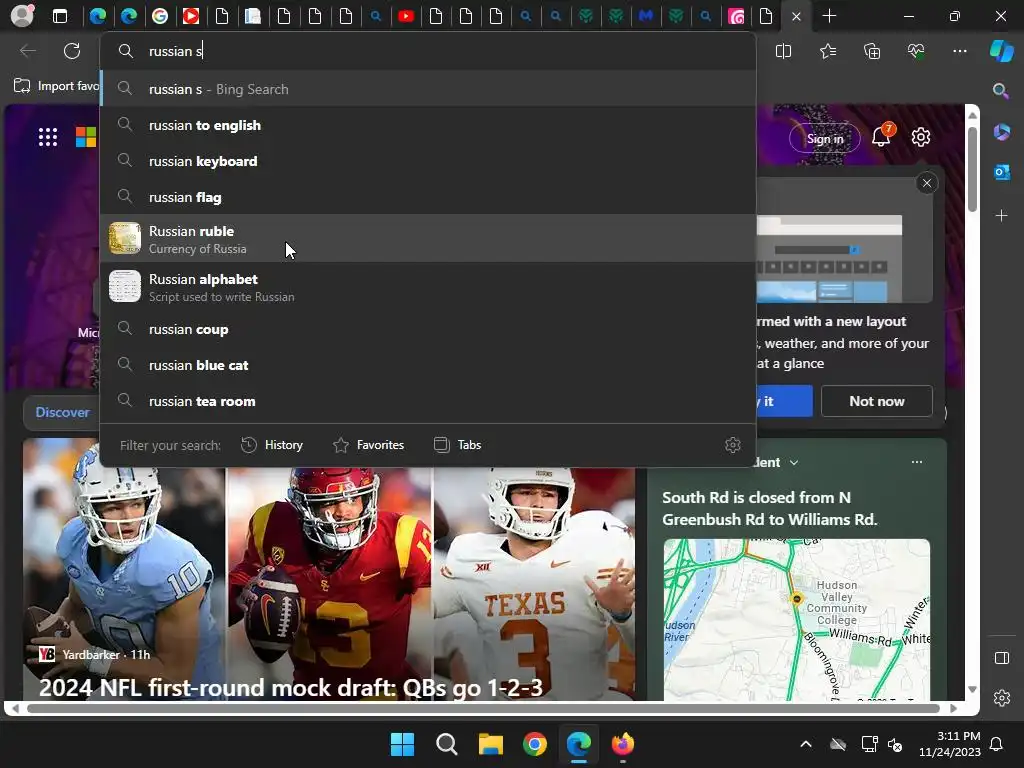This screenshot has height=768, width=1024.
Task: Select 'russian s - Bing Search' suggestion
Action: pos(428,89)
